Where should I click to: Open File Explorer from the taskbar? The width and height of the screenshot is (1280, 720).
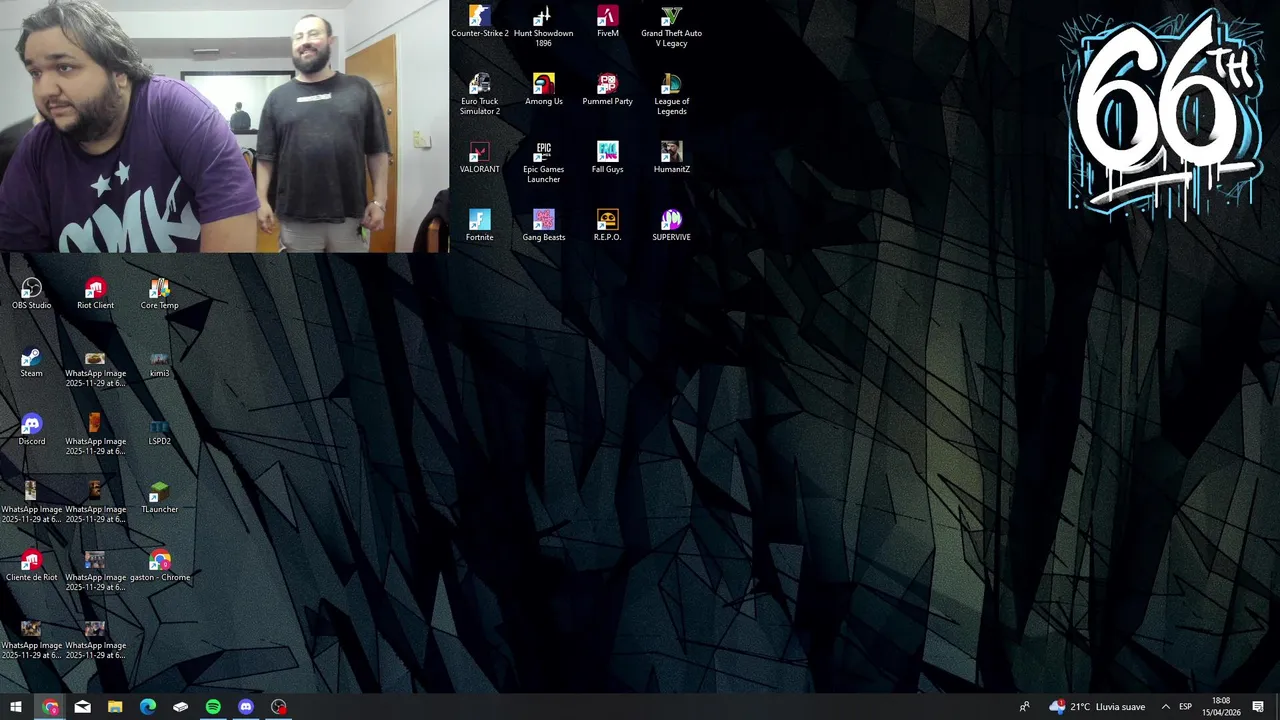click(x=115, y=707)
